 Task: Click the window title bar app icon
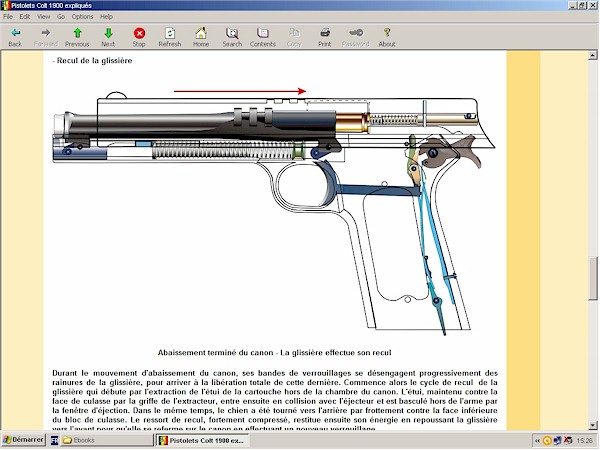tap(5, 5)
